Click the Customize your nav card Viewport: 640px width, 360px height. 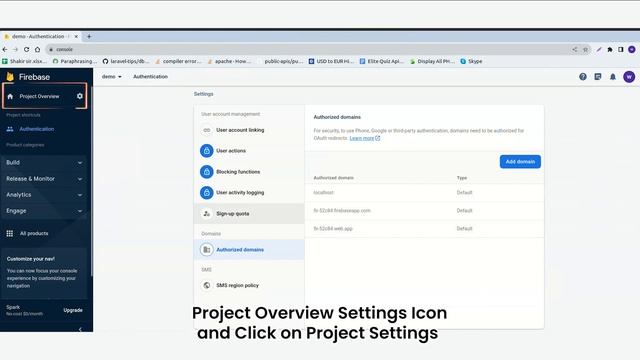point(44,272)
